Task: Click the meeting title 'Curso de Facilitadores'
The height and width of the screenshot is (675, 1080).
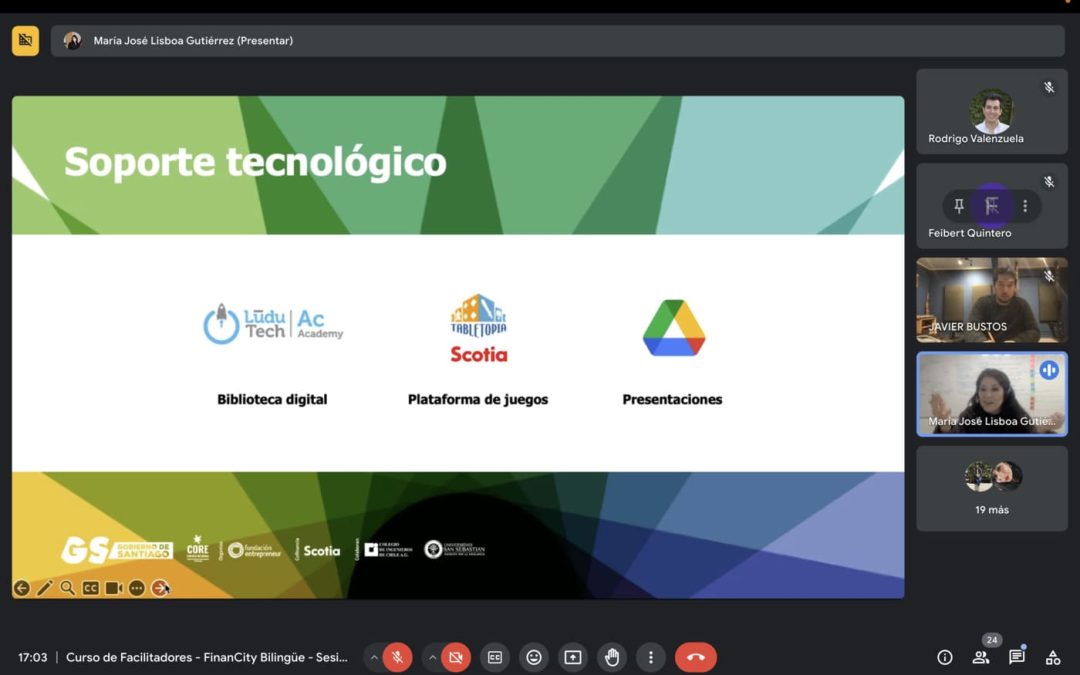Action: [x=207, y=657]
